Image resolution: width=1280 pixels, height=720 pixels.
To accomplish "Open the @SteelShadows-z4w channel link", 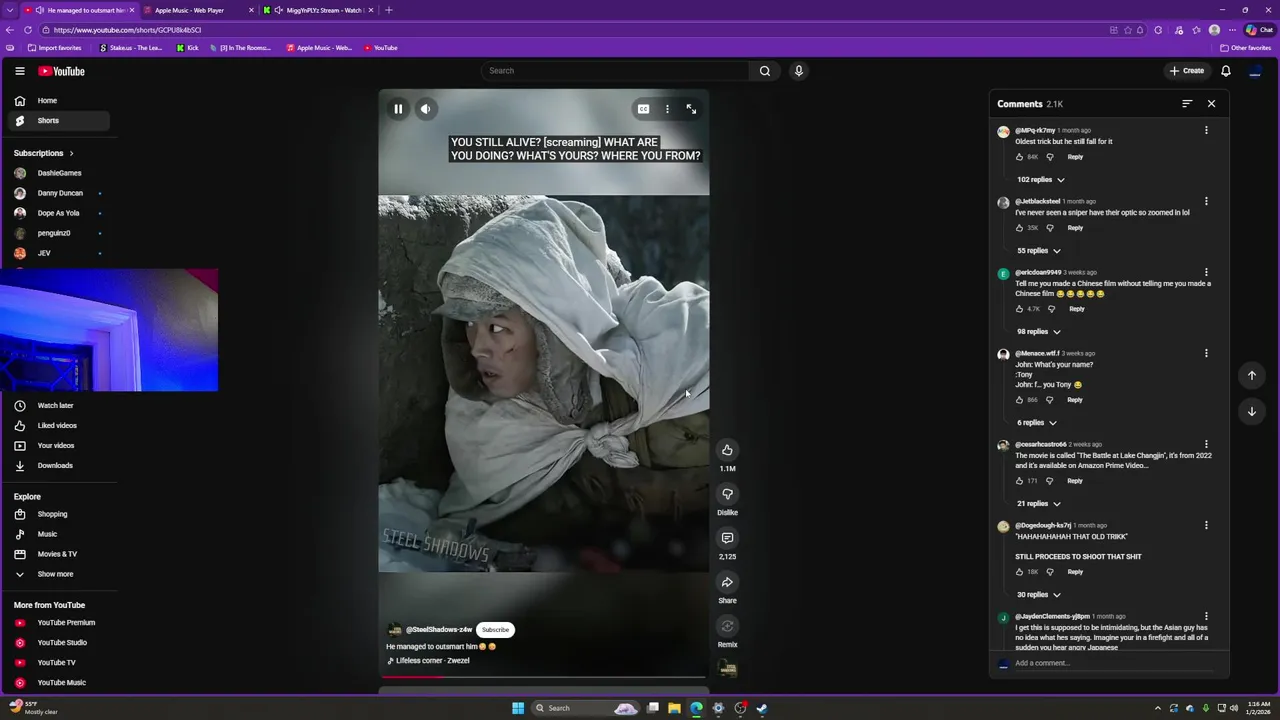I will (x=439, y=630).
